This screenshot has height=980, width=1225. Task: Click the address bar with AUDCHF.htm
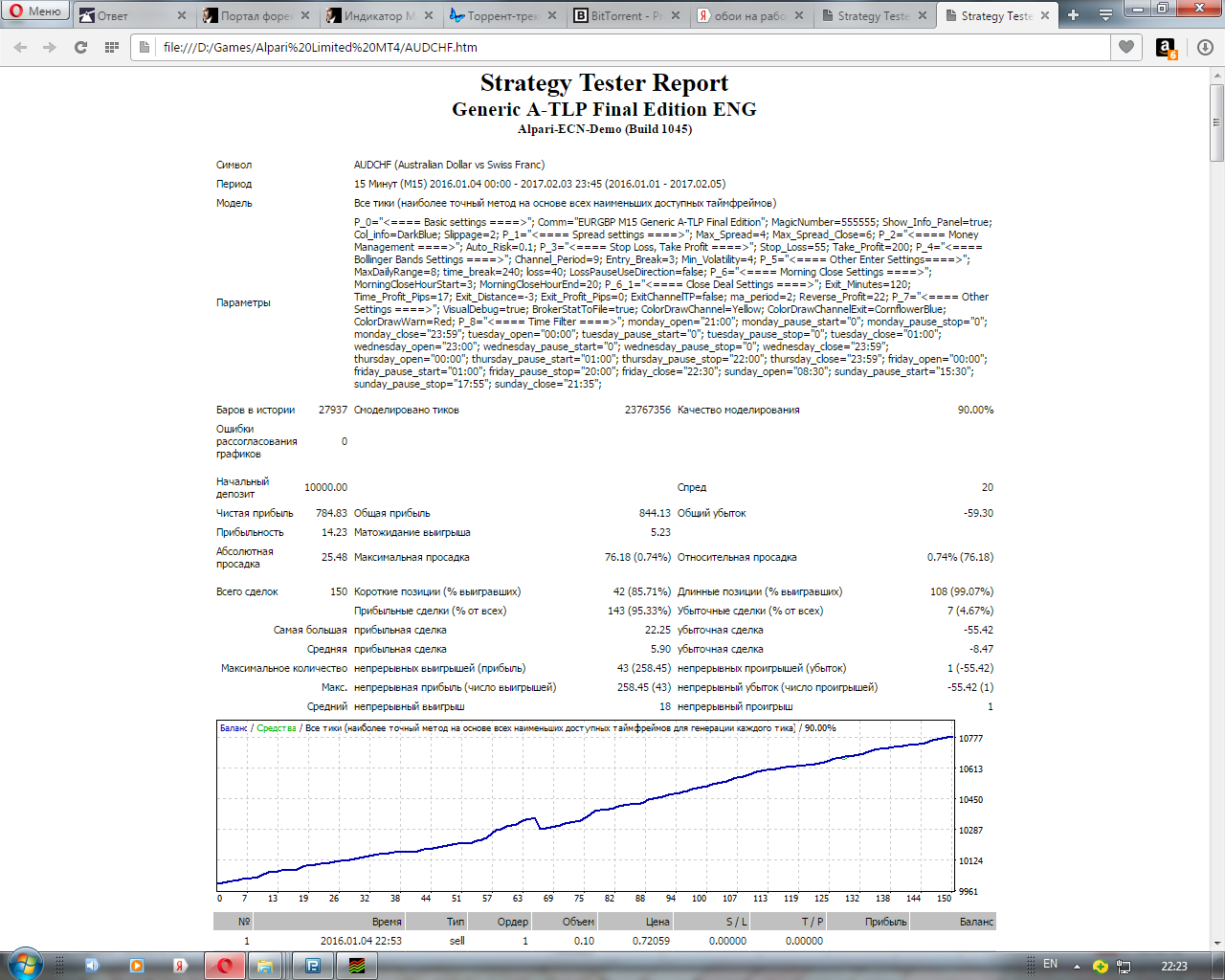point(622,47)
